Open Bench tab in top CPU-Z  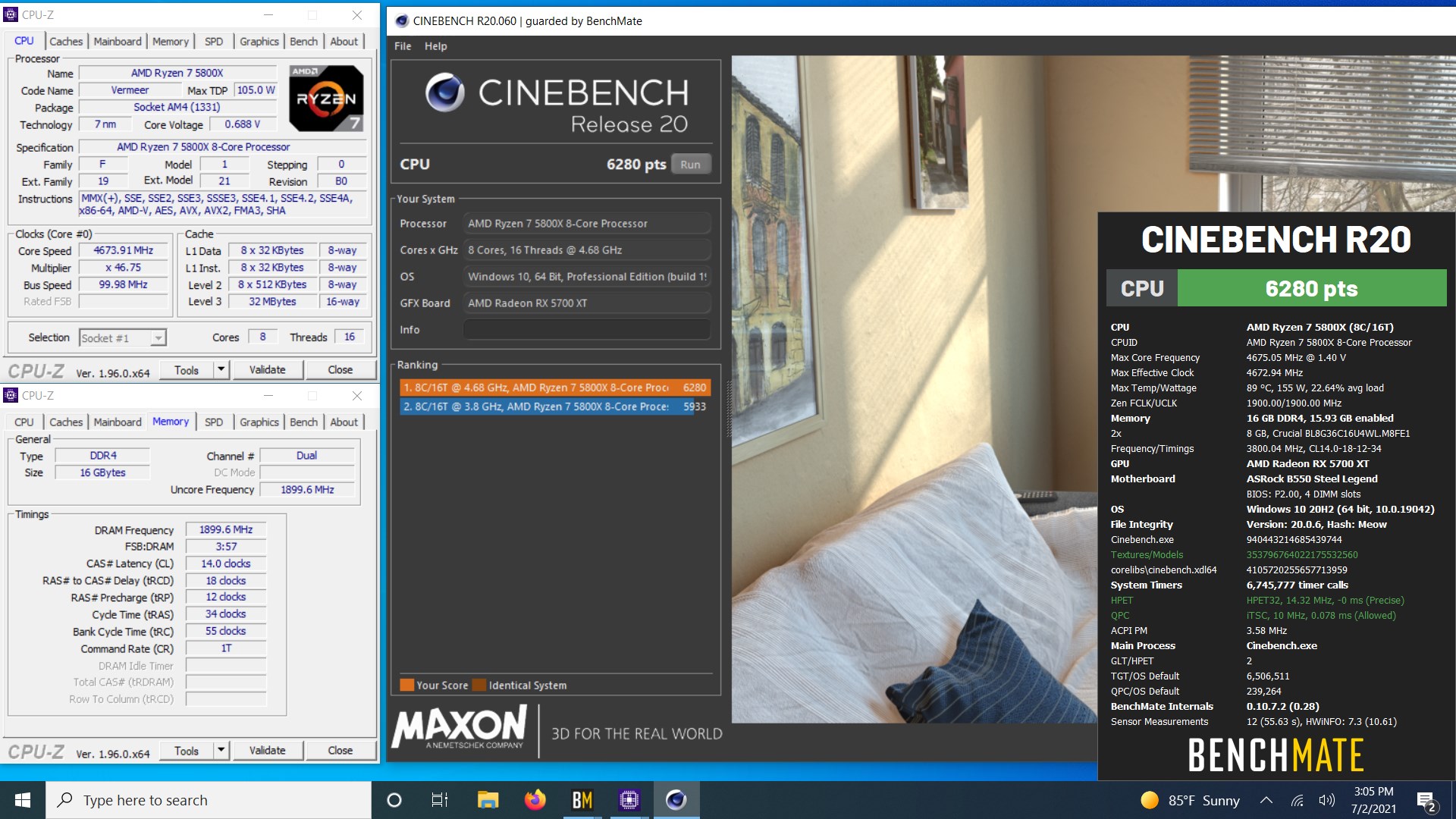pyautogui.click(x=303, y=41)
